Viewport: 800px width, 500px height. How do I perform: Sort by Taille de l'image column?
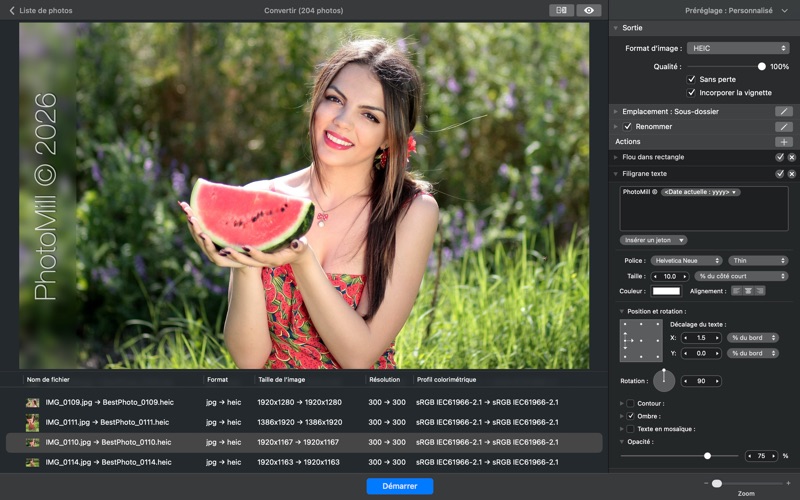tap(282, 380)
